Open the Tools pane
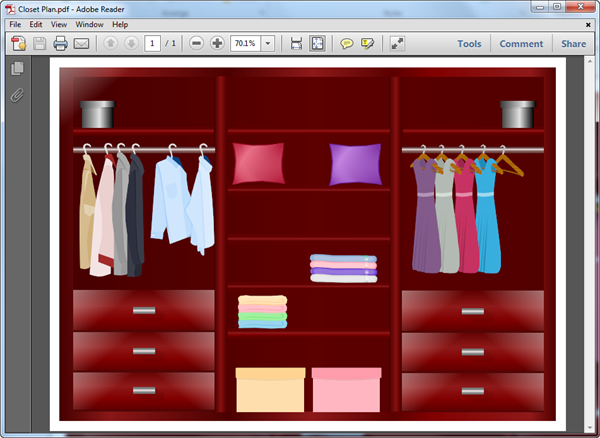This screenshot has width=600, height=438. 469,44
